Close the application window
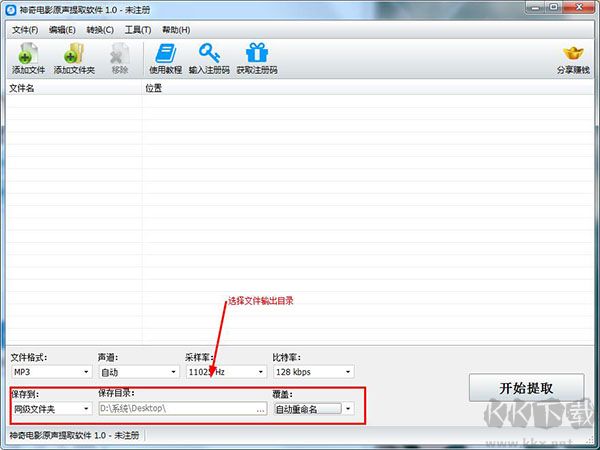 [579, 7]
